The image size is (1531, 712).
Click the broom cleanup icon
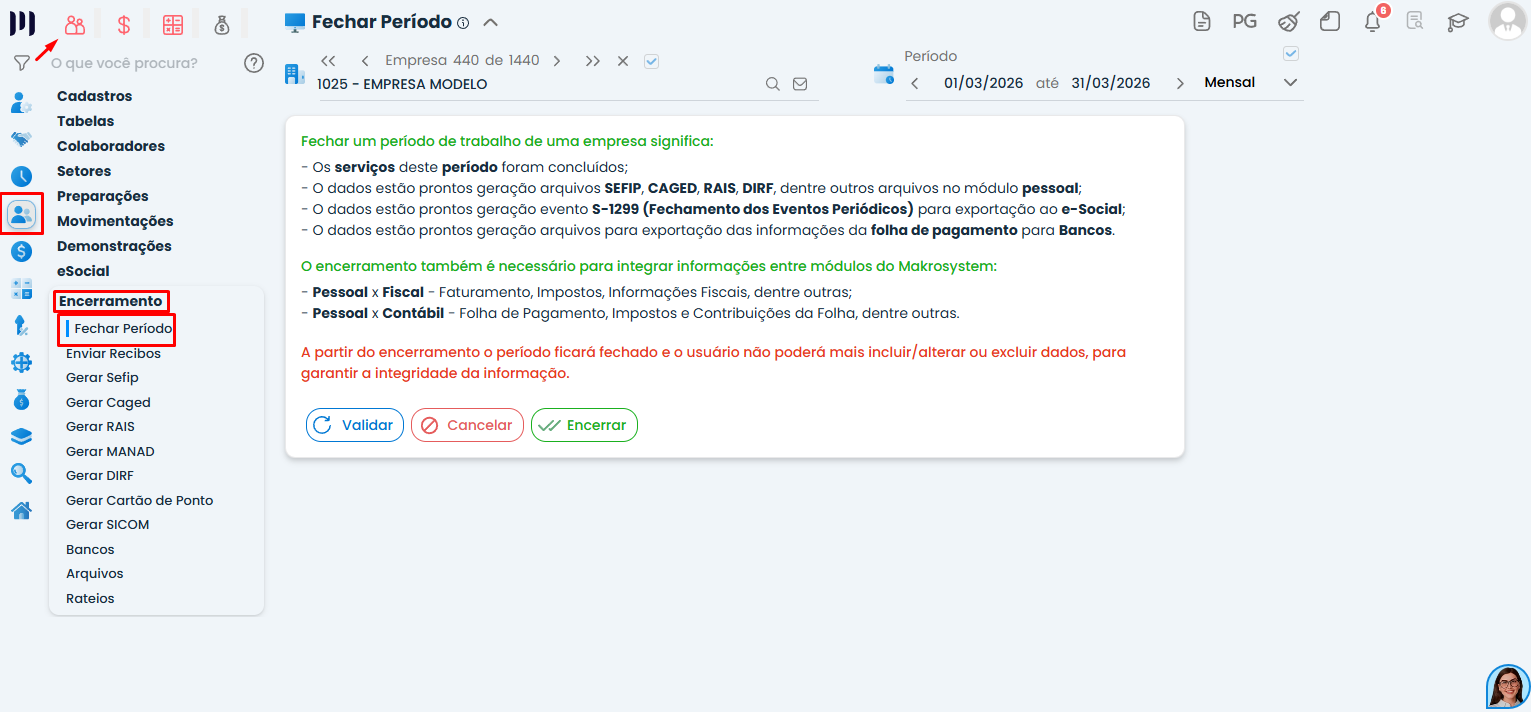pos(1289,21)
